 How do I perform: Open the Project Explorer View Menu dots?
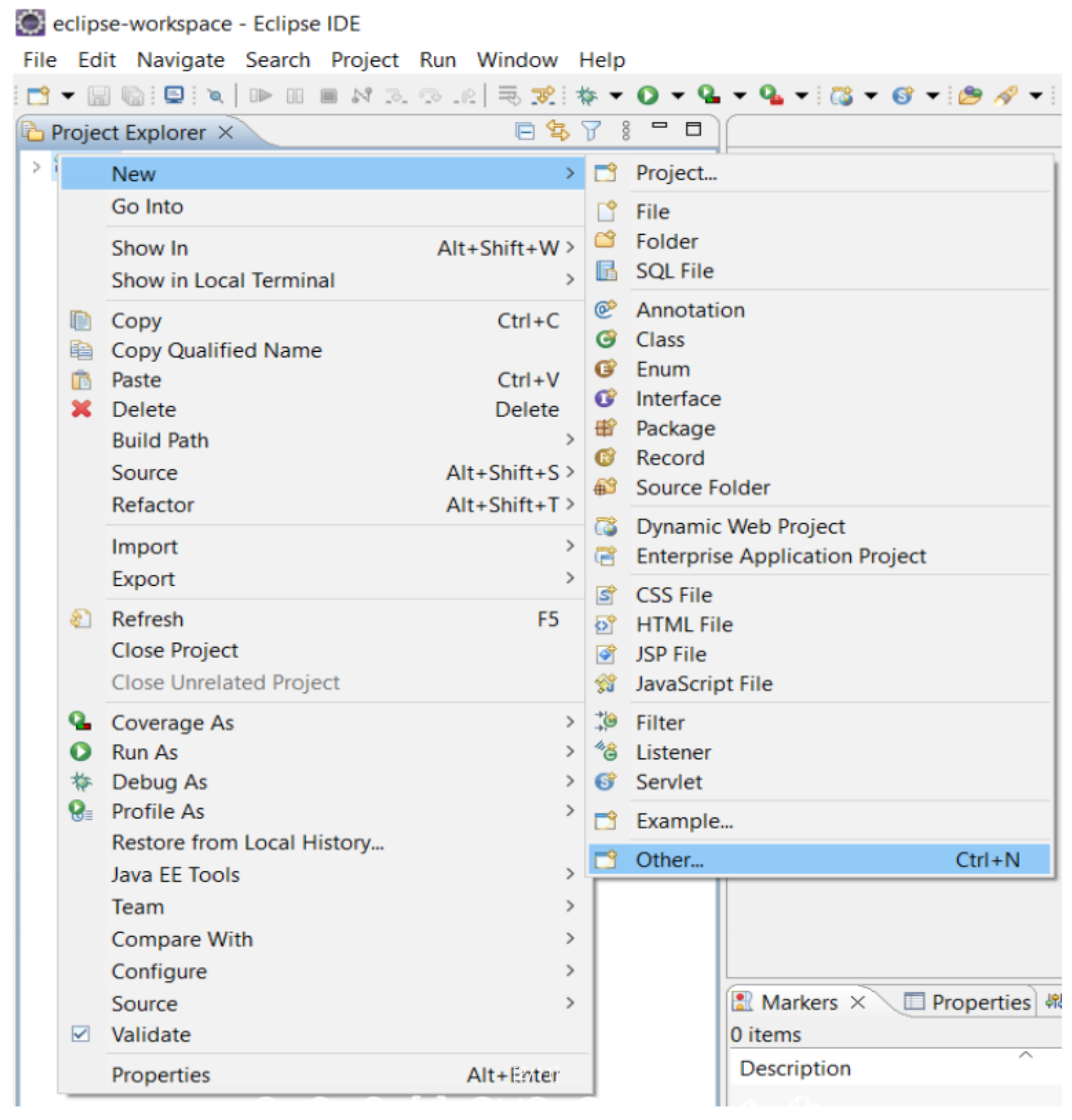click(x=625, y=131)
